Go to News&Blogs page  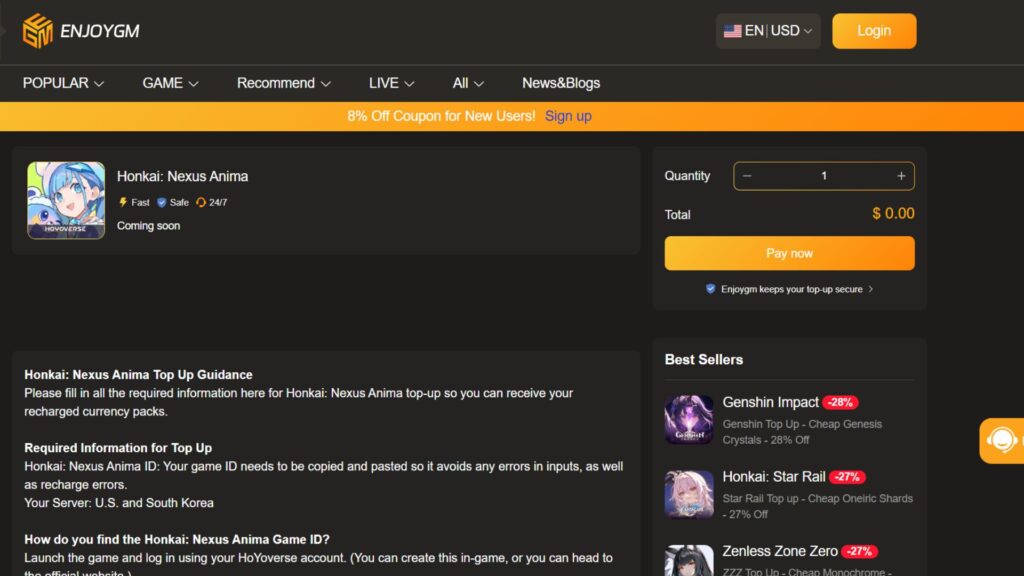point(561,83)
